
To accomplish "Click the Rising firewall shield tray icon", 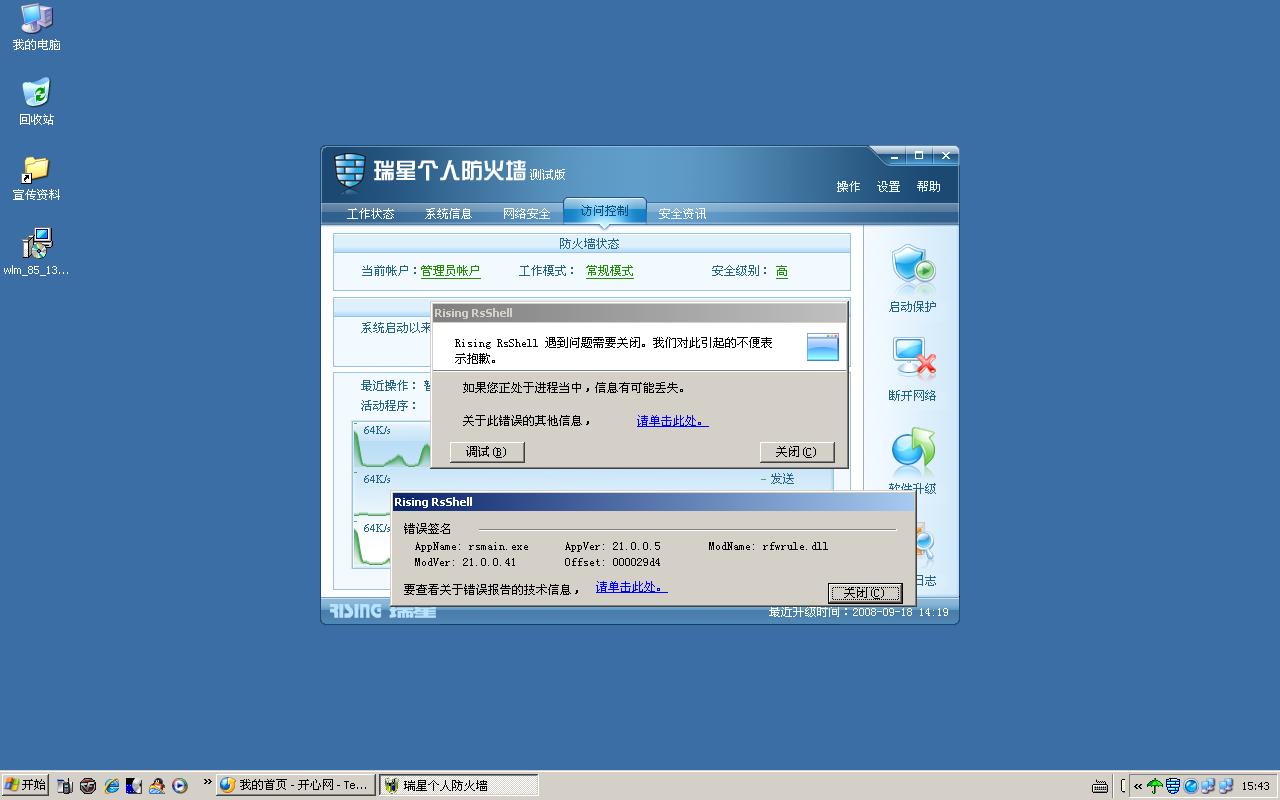I will pyautogui.click(x=1172, y=786).
